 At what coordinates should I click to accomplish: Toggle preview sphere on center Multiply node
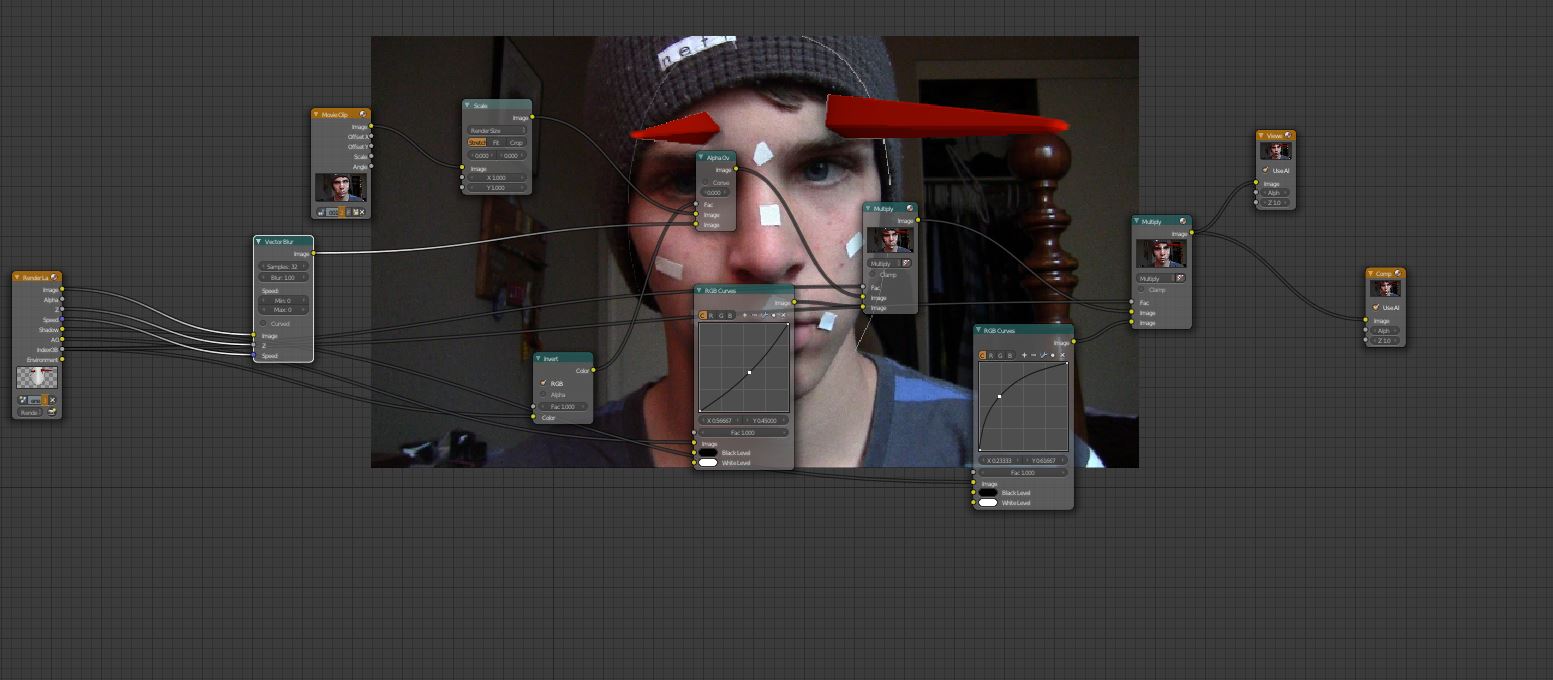(x=910, y=208)
